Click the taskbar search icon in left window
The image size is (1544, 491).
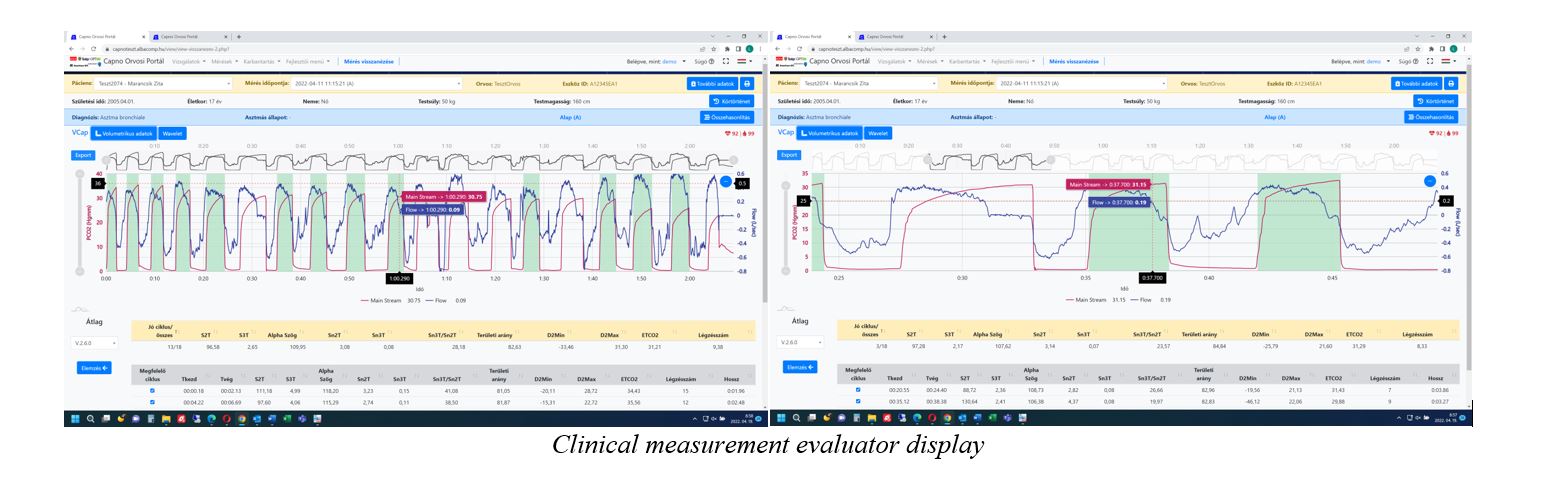(89, 418)
